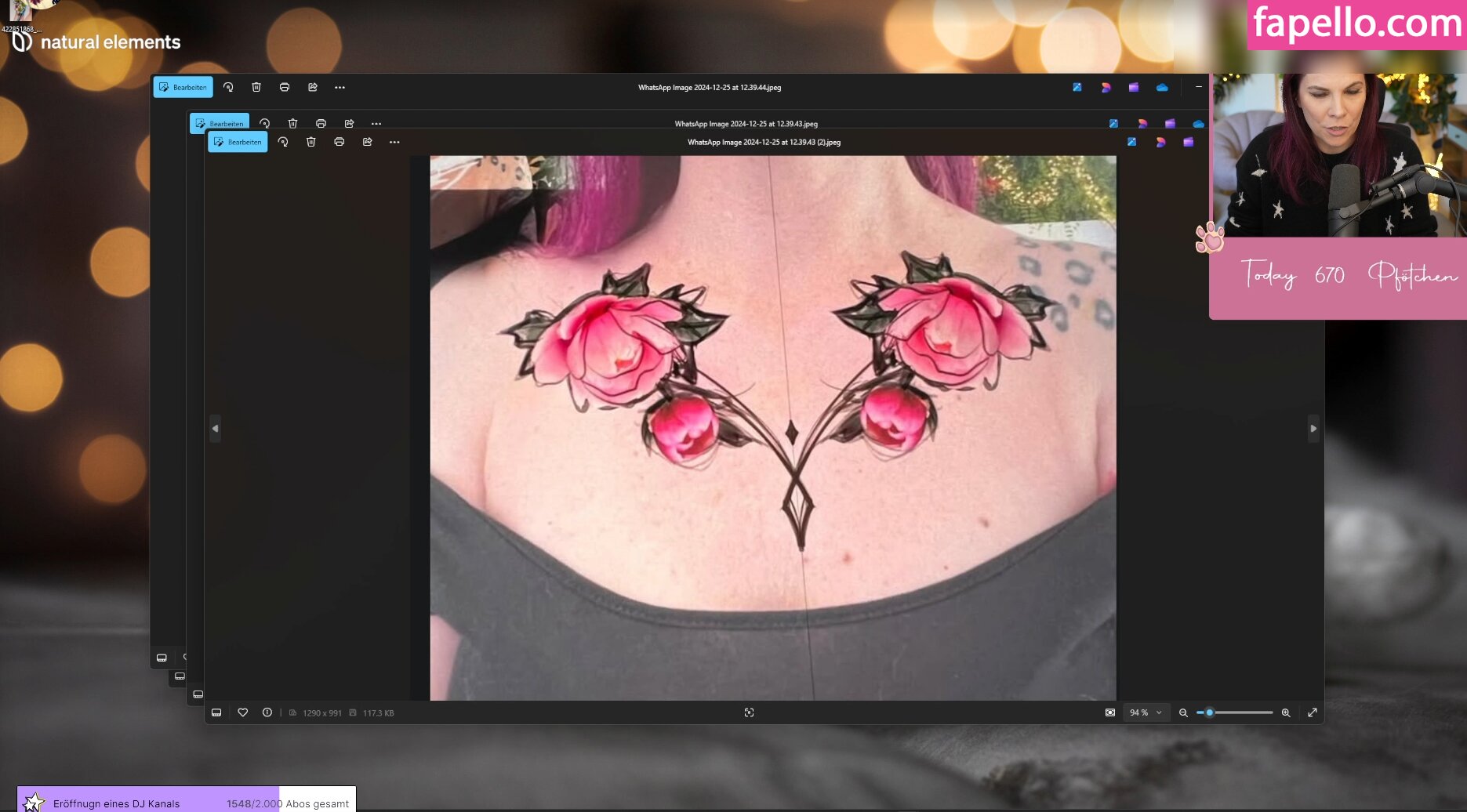Launch Clipchamp from front window toolbar
The width and height of the screenshot is (1467, 812).
click(1160, 142)
